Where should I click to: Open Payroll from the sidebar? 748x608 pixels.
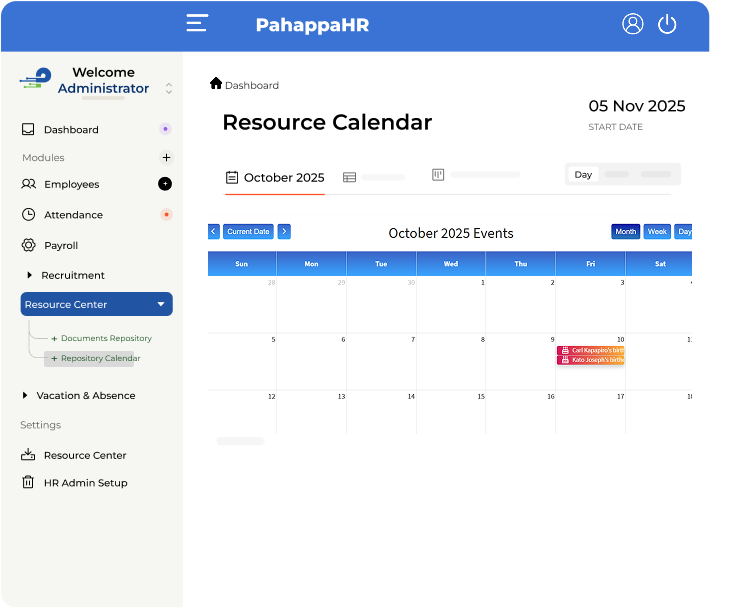click(x=60, y=245)
